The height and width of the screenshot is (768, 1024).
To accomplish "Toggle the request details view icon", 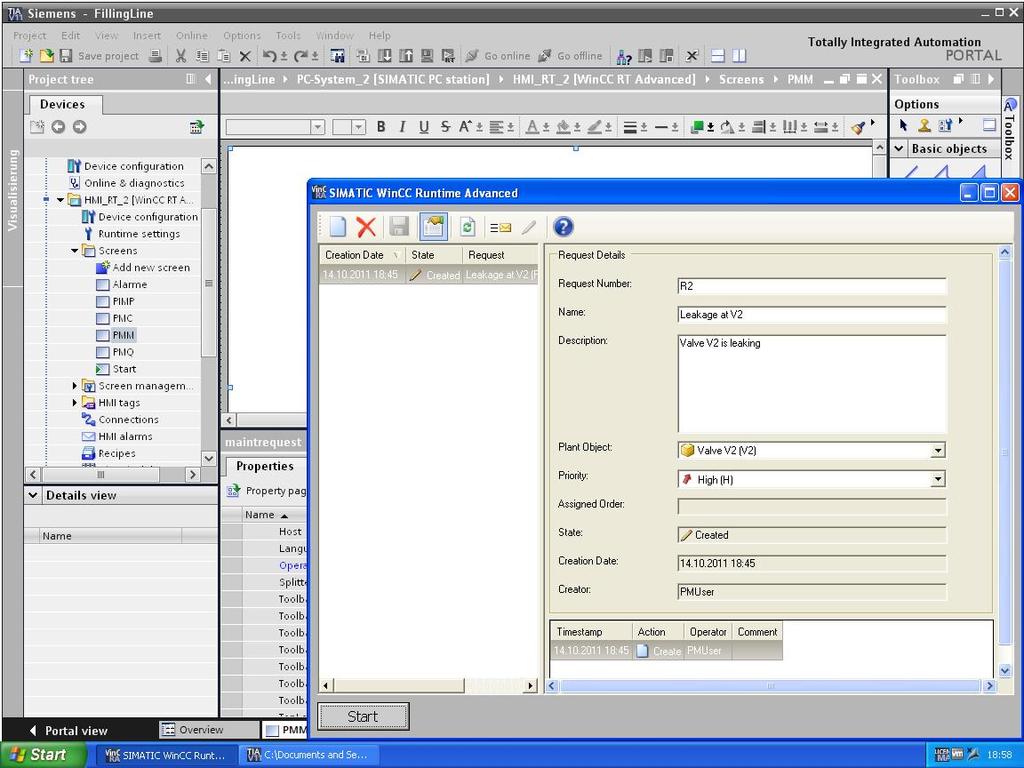I will tap(433, 227).
